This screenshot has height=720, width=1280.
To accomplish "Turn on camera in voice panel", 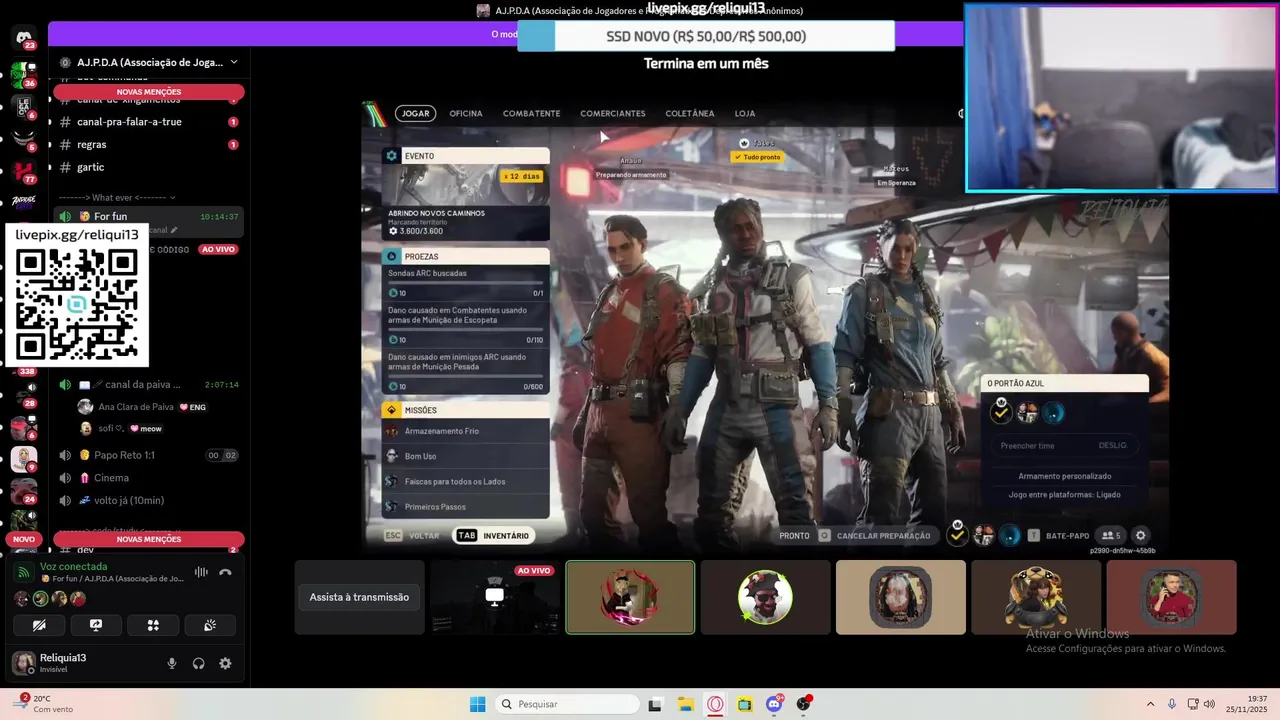I will click(x=40, y=625).
